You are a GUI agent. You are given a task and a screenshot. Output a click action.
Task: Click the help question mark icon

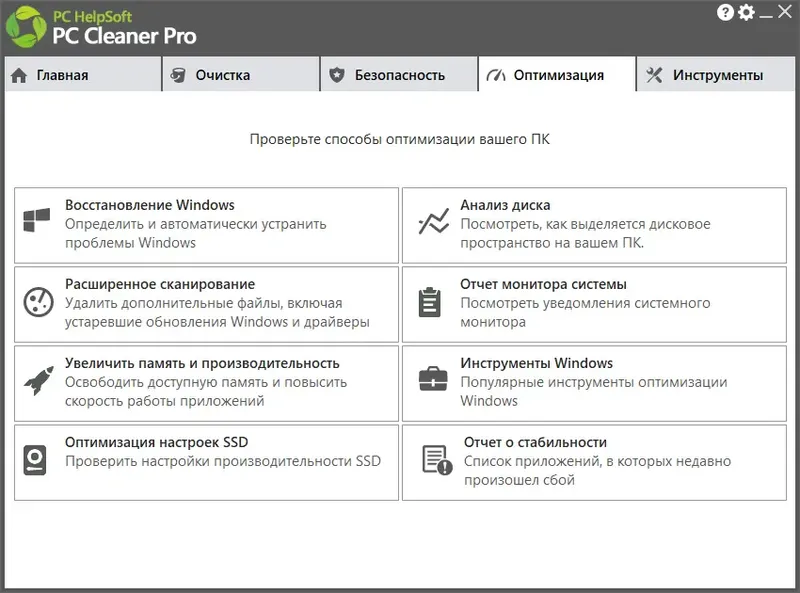[725, 12]
